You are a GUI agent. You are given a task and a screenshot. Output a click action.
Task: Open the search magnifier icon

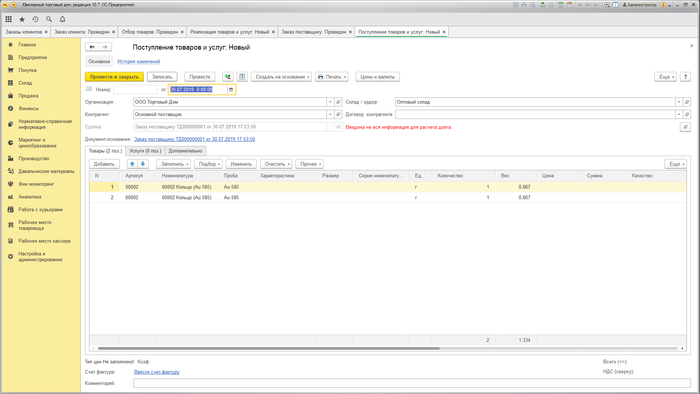click(49, 19)
